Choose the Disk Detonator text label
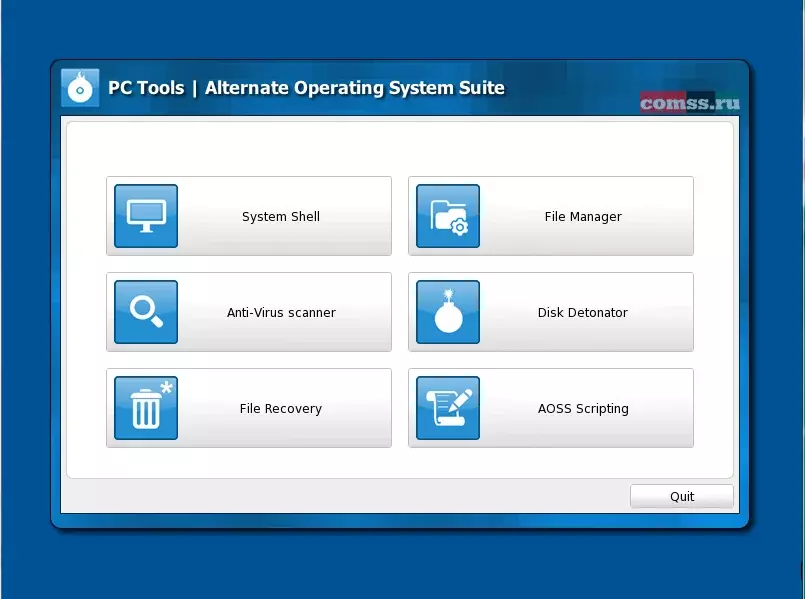Viewport: 805px width, 599px height. pos(583,313)
